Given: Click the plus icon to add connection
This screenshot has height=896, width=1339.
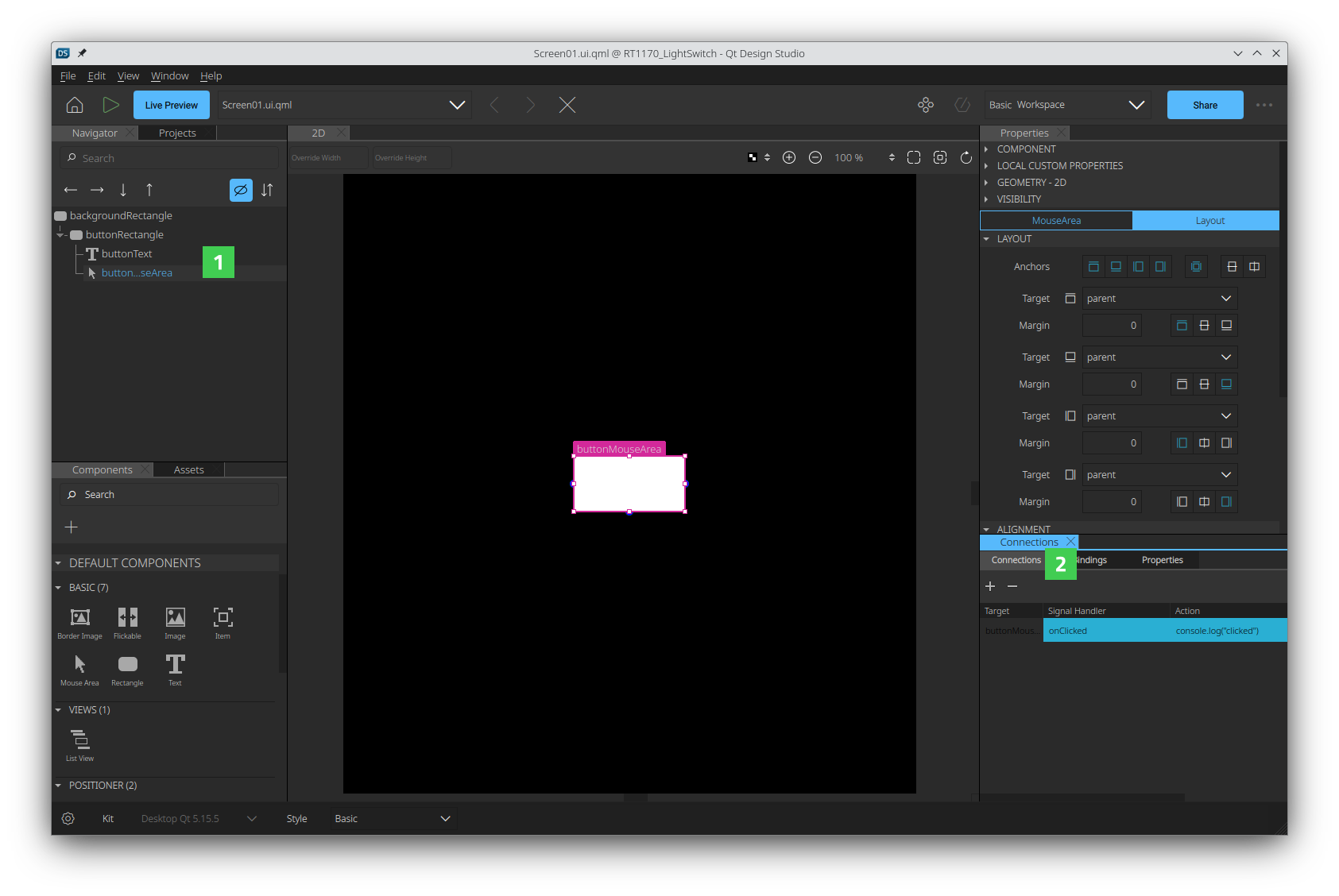Looking at the screenshot, I should pyautogui.click(x=990, y=586).
